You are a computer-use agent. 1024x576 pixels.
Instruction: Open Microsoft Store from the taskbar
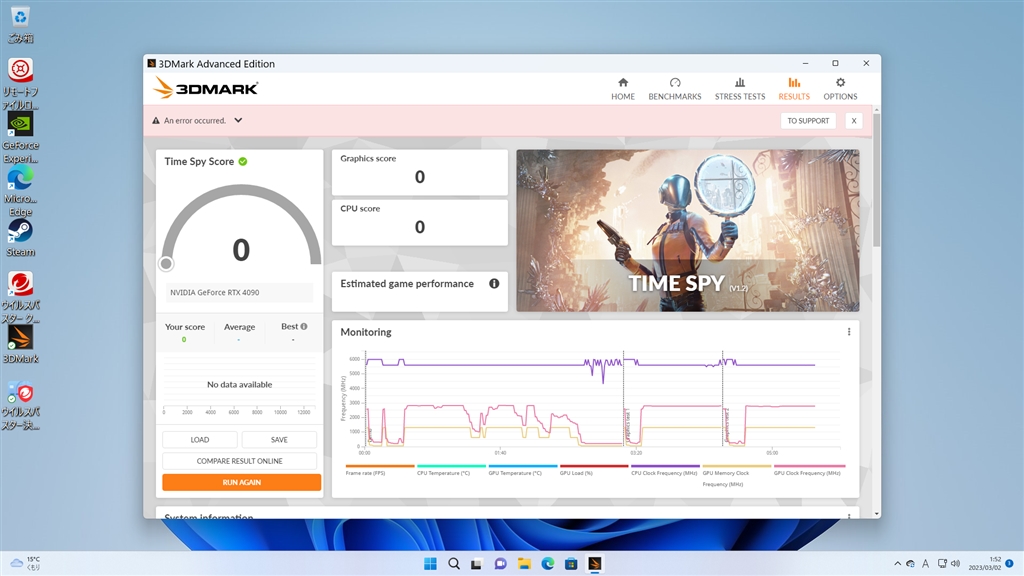pyautogui.click(x=571, y=564)
